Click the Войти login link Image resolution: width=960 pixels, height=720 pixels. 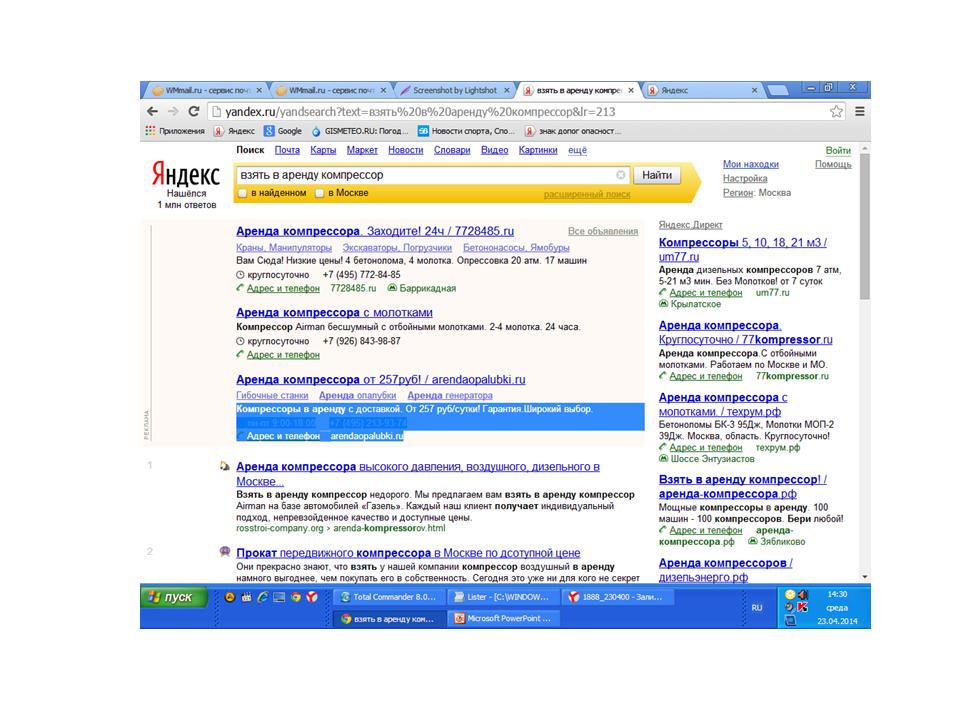tap(838, 151)
